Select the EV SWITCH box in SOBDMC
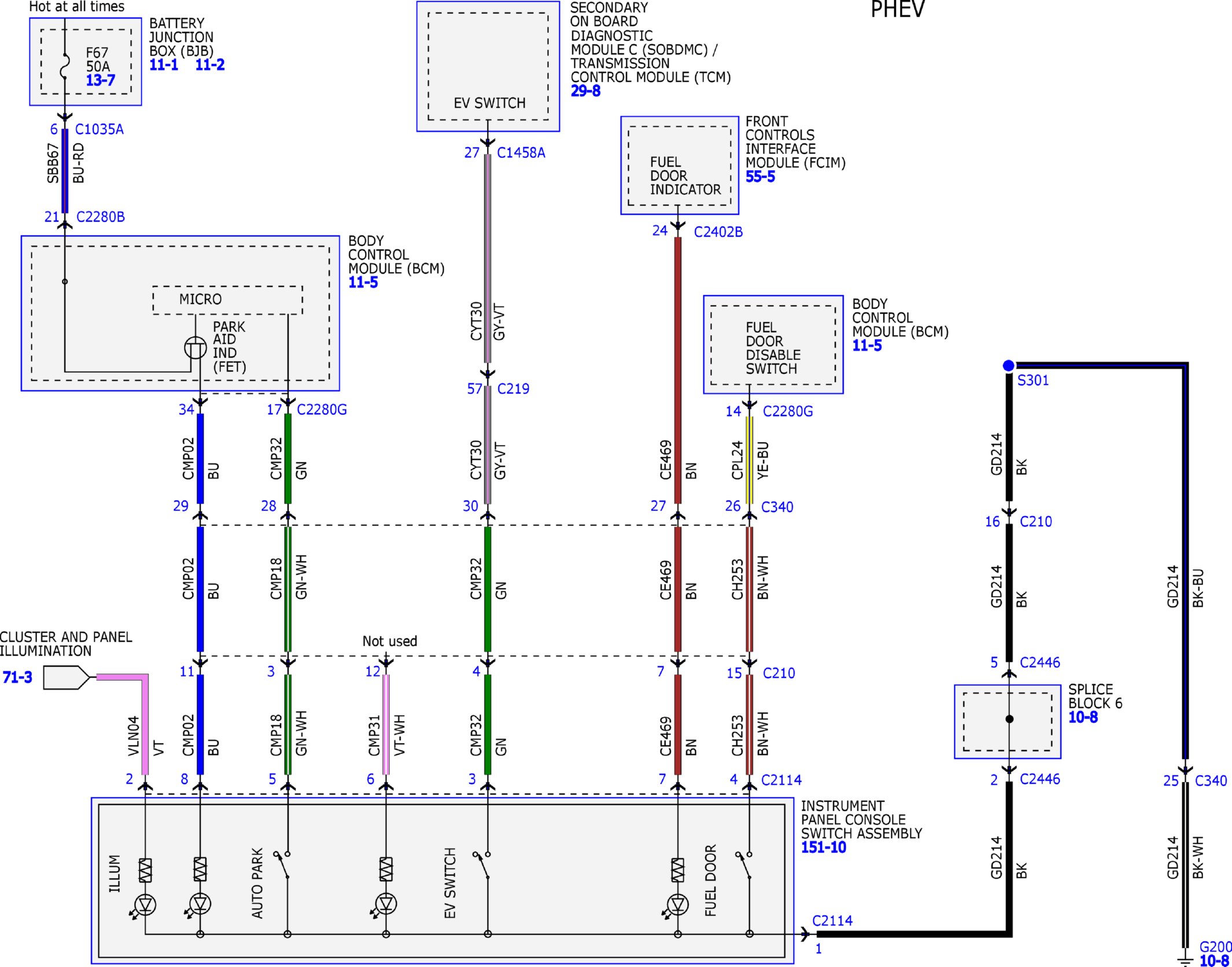 488,66
